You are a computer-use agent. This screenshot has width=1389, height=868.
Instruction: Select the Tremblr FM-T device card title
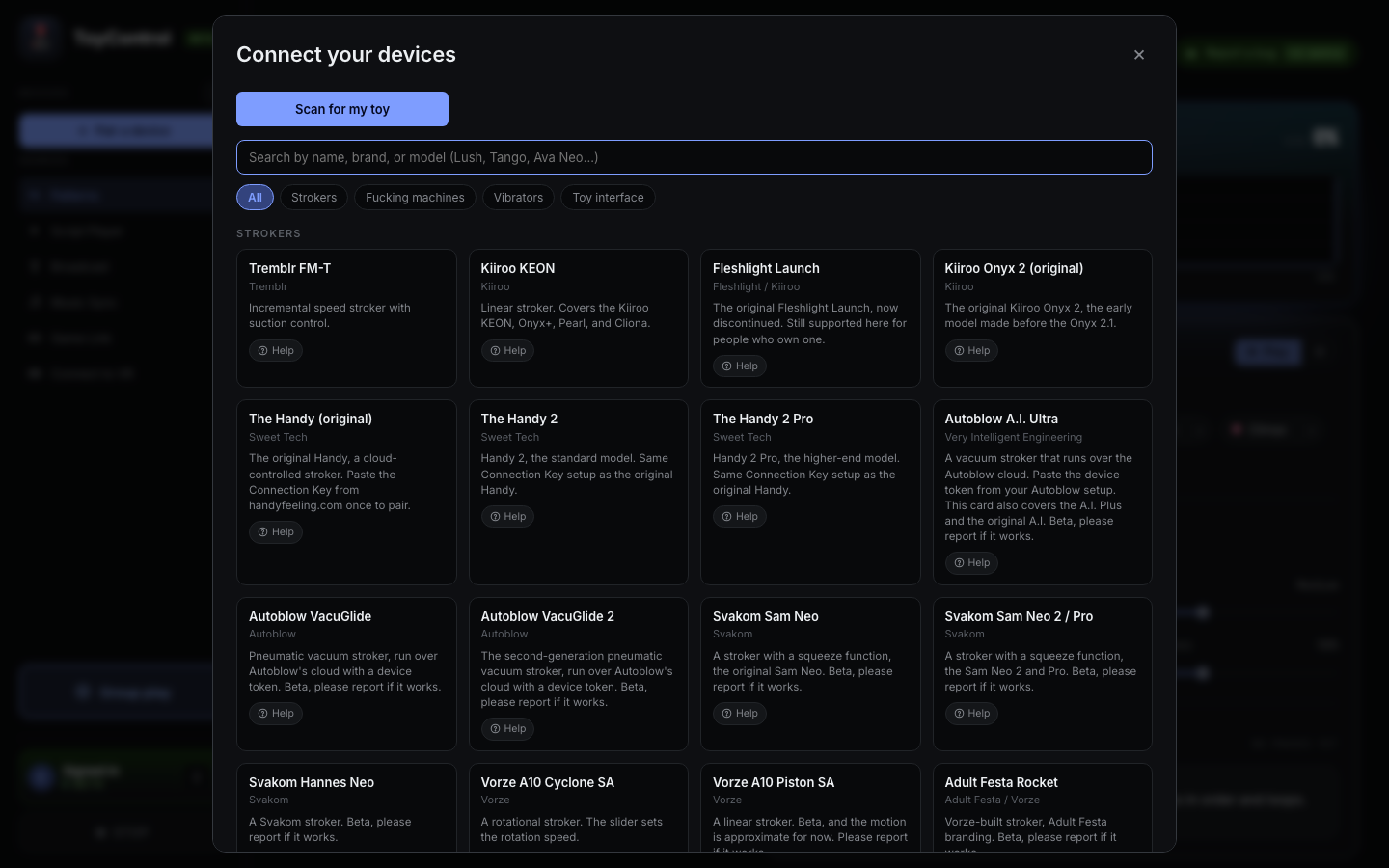[x=289, y=268]
